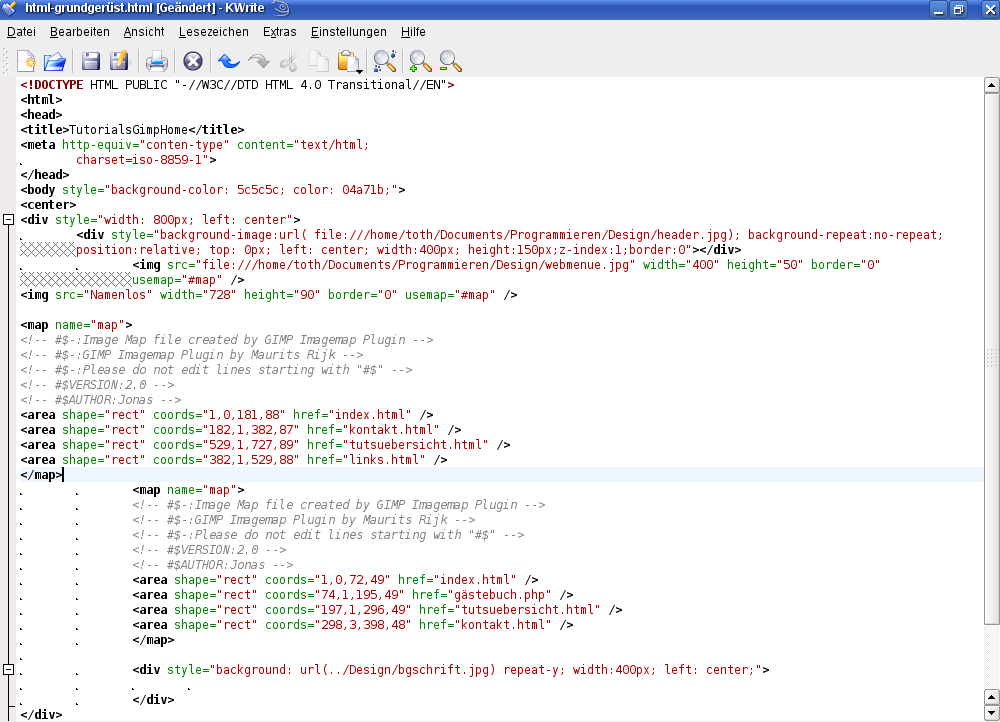Viewport: 1000px width, 722px height.
Task: Click the "charset=iso-8859-1" text
Action: (x=142, y=160)
